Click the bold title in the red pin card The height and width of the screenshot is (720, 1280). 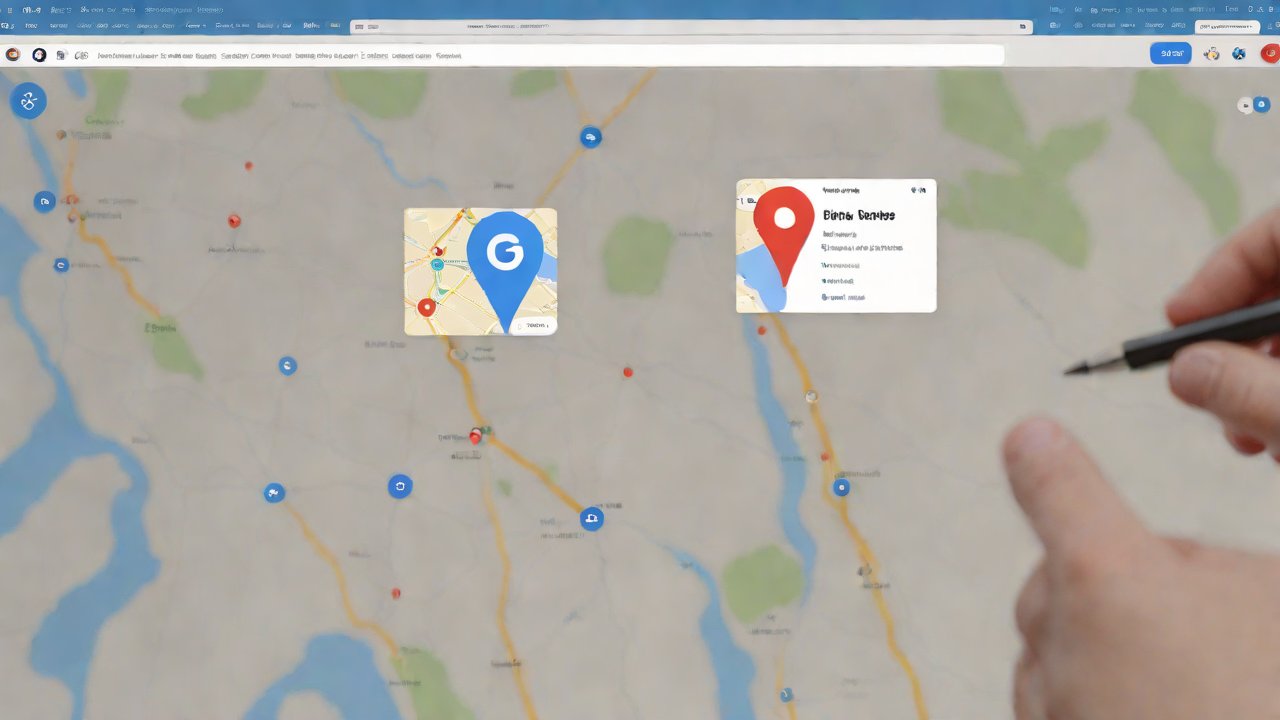pyautogui.click(x=858, y=215)
